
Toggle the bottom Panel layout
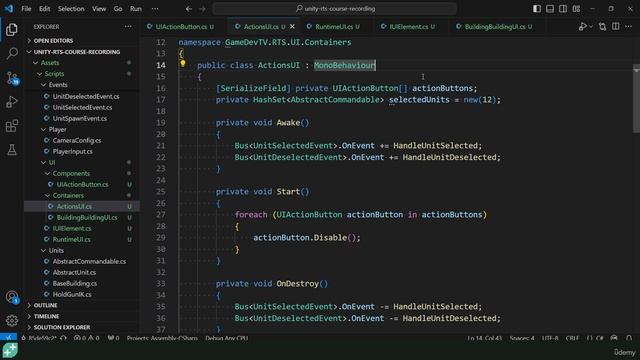550,9
